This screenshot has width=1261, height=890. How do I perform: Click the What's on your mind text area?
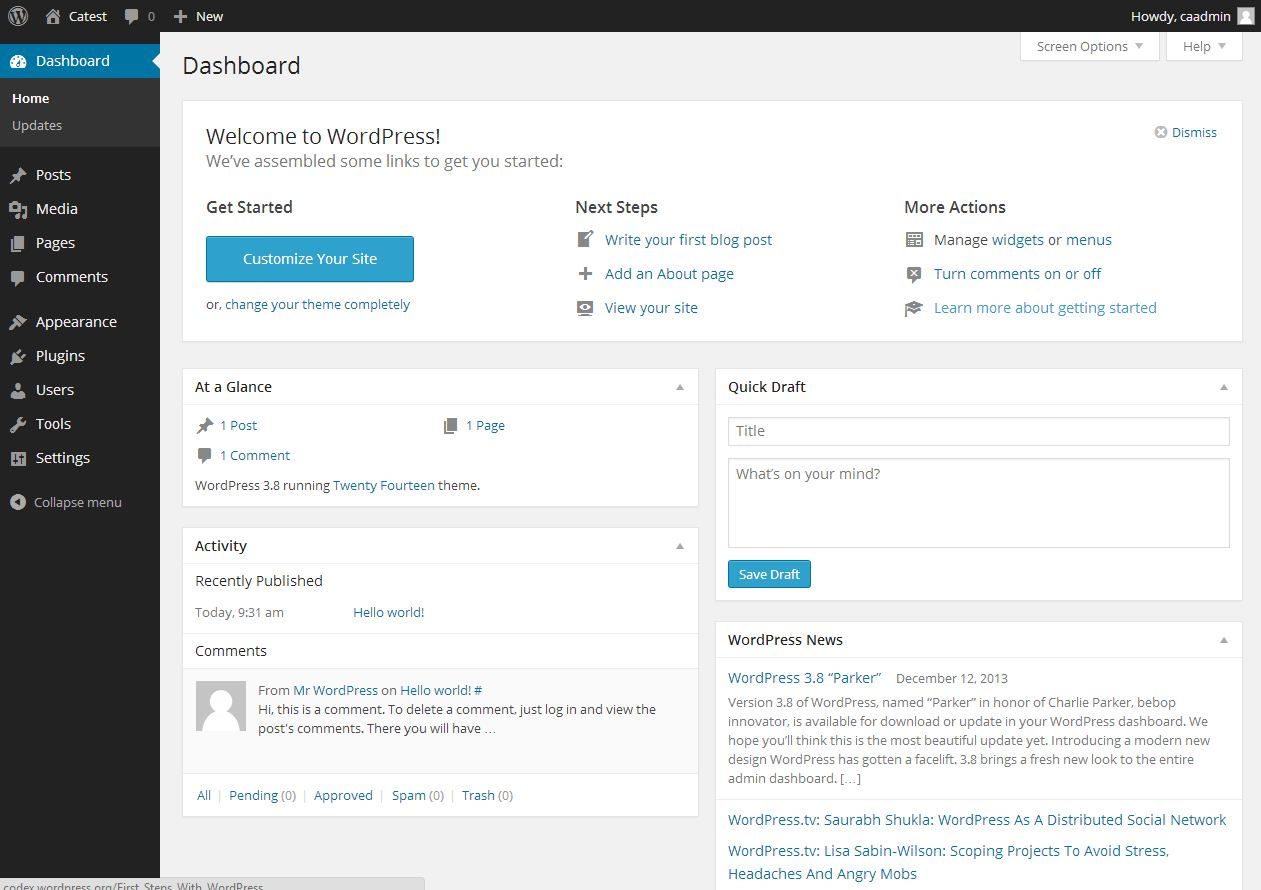coord(979,503)
